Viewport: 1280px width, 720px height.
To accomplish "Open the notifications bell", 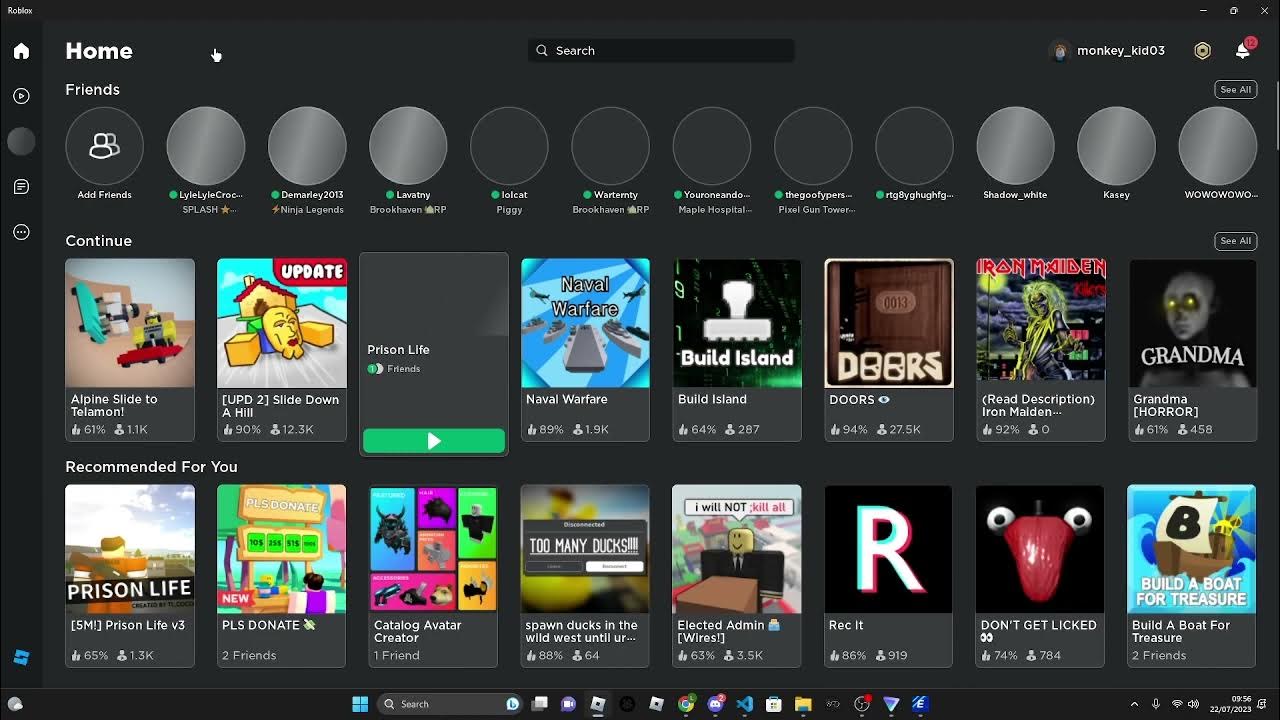I will click(x=1243, y=51).
